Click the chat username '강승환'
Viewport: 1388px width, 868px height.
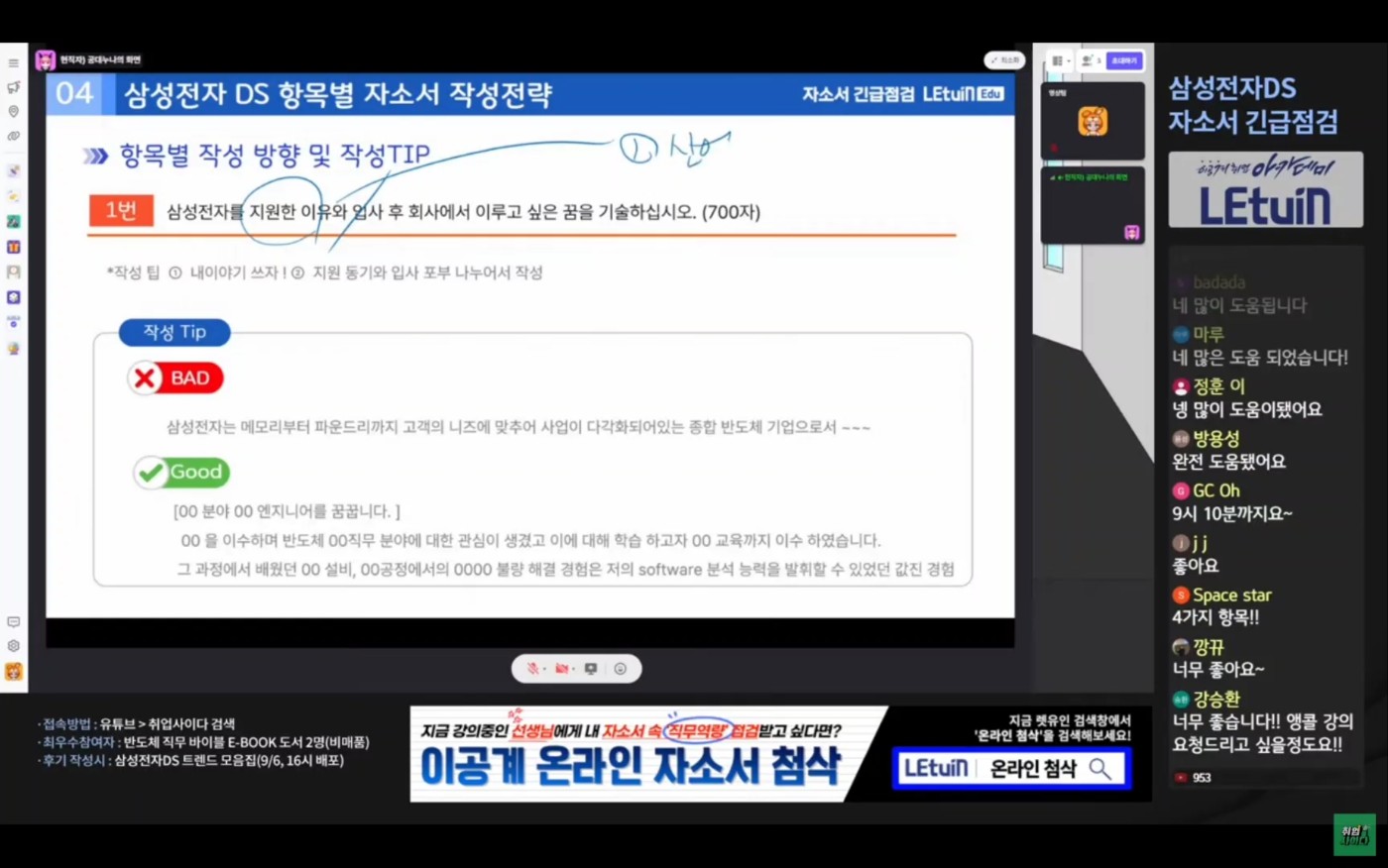pyautogui.click(x=1216, y=700)
